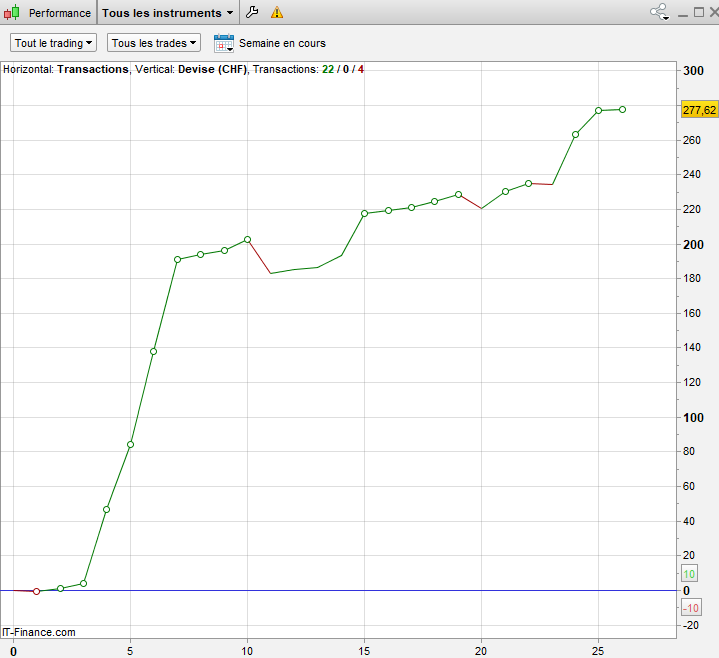Click the data point at transaction 24
The height and width of the screenshot is (658, 719).
(575, 134)
